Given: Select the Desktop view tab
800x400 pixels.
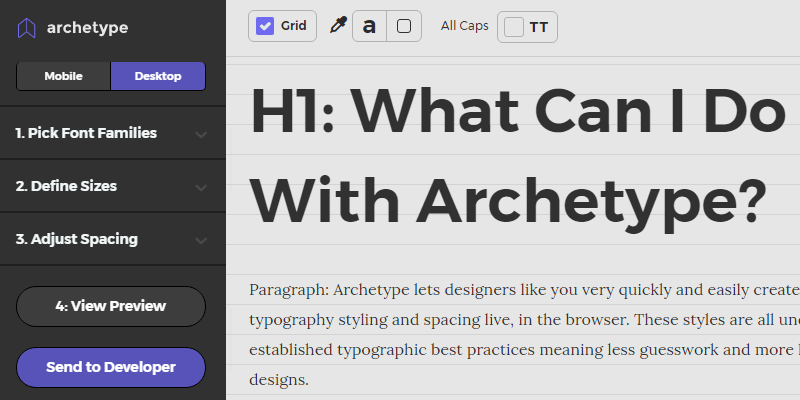Looking at the screenshot, I should (x=158, y=76).
